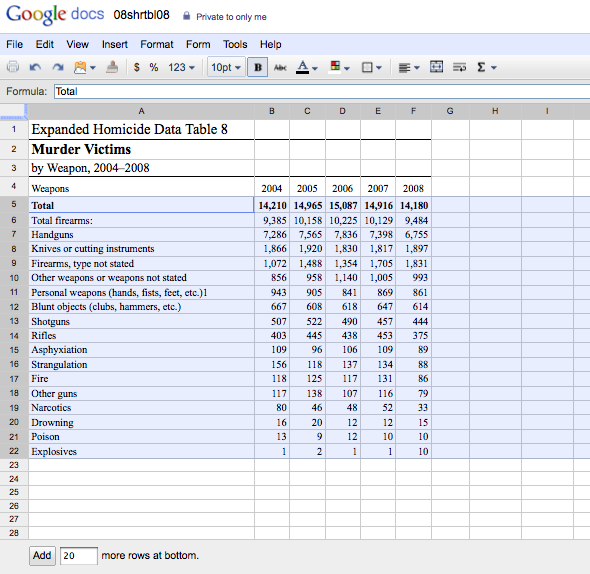Undo the last action
This screenshot has width=590, height=574.
35,67
